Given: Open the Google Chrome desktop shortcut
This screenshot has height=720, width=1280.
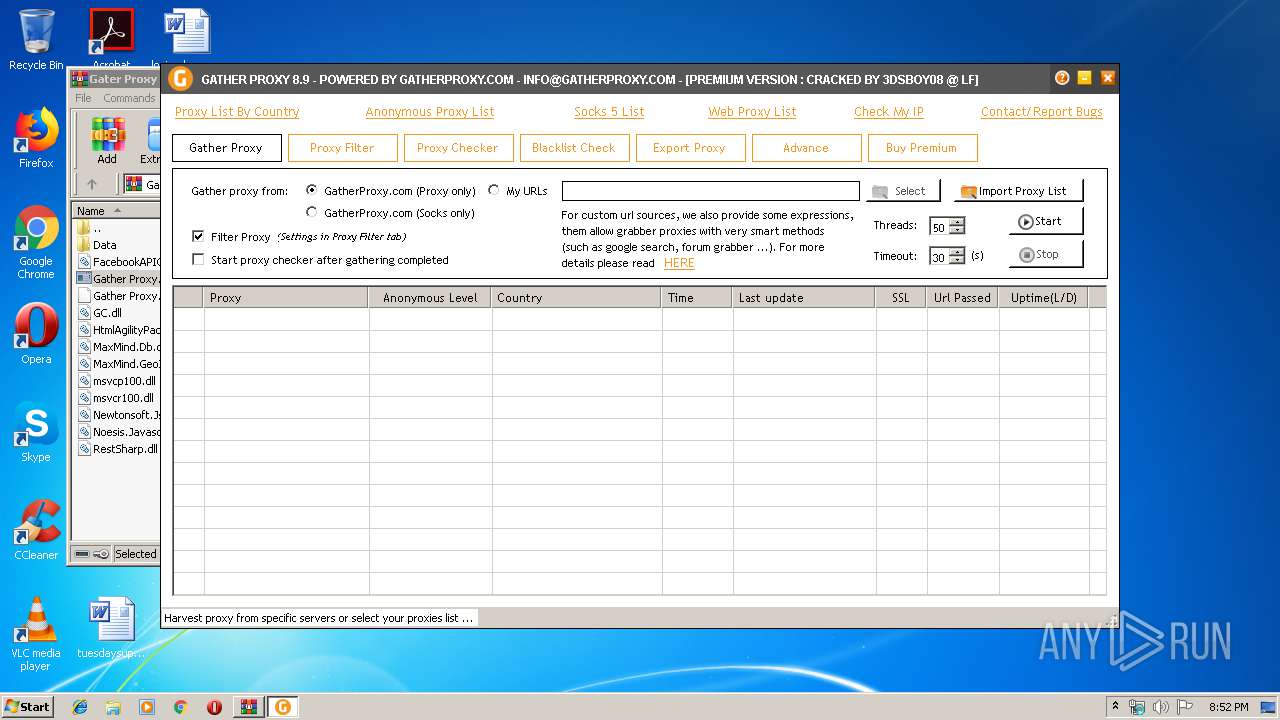Looking at the screenshot, I should tap(36, 243).
